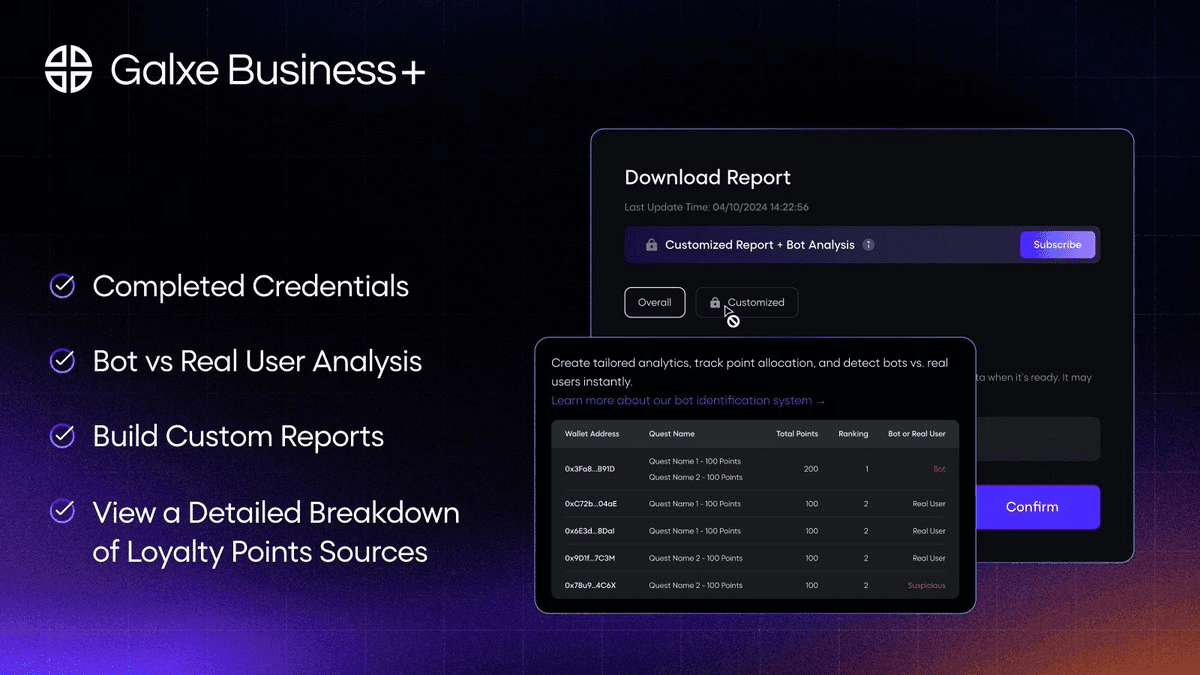Switch to the Overall report tab
1200x675 pixels.
click(654, 302)
